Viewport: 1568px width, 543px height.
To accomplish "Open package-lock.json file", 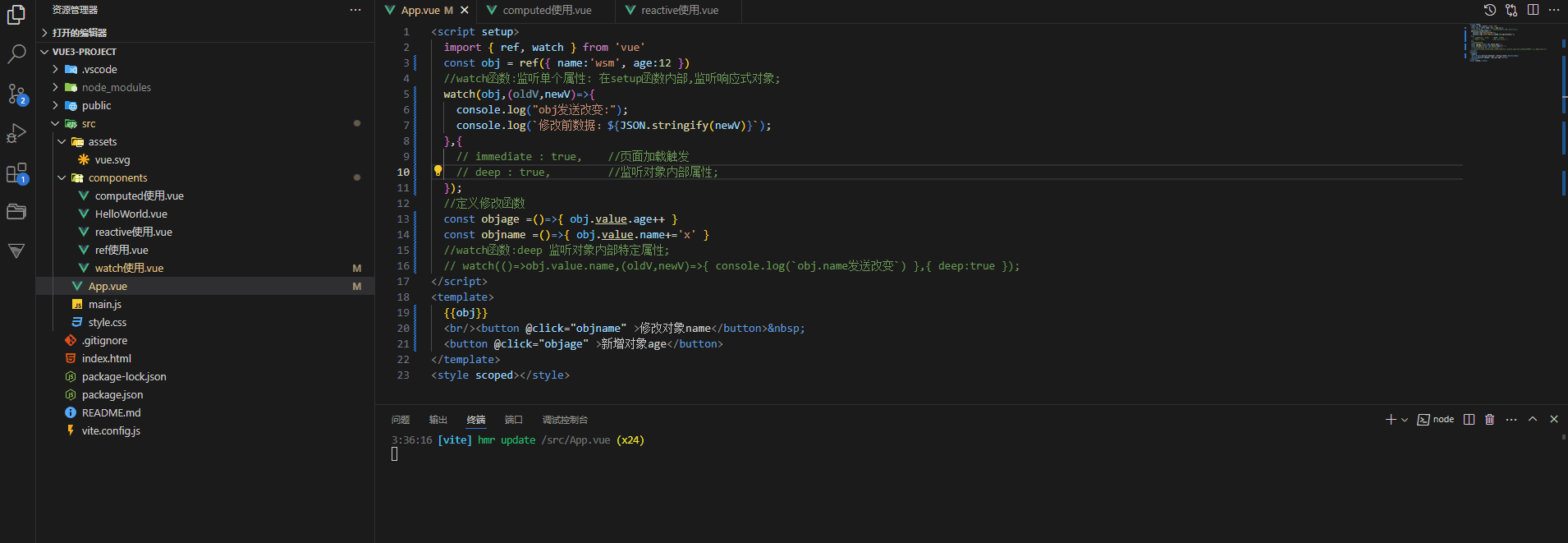I will 205,376.
